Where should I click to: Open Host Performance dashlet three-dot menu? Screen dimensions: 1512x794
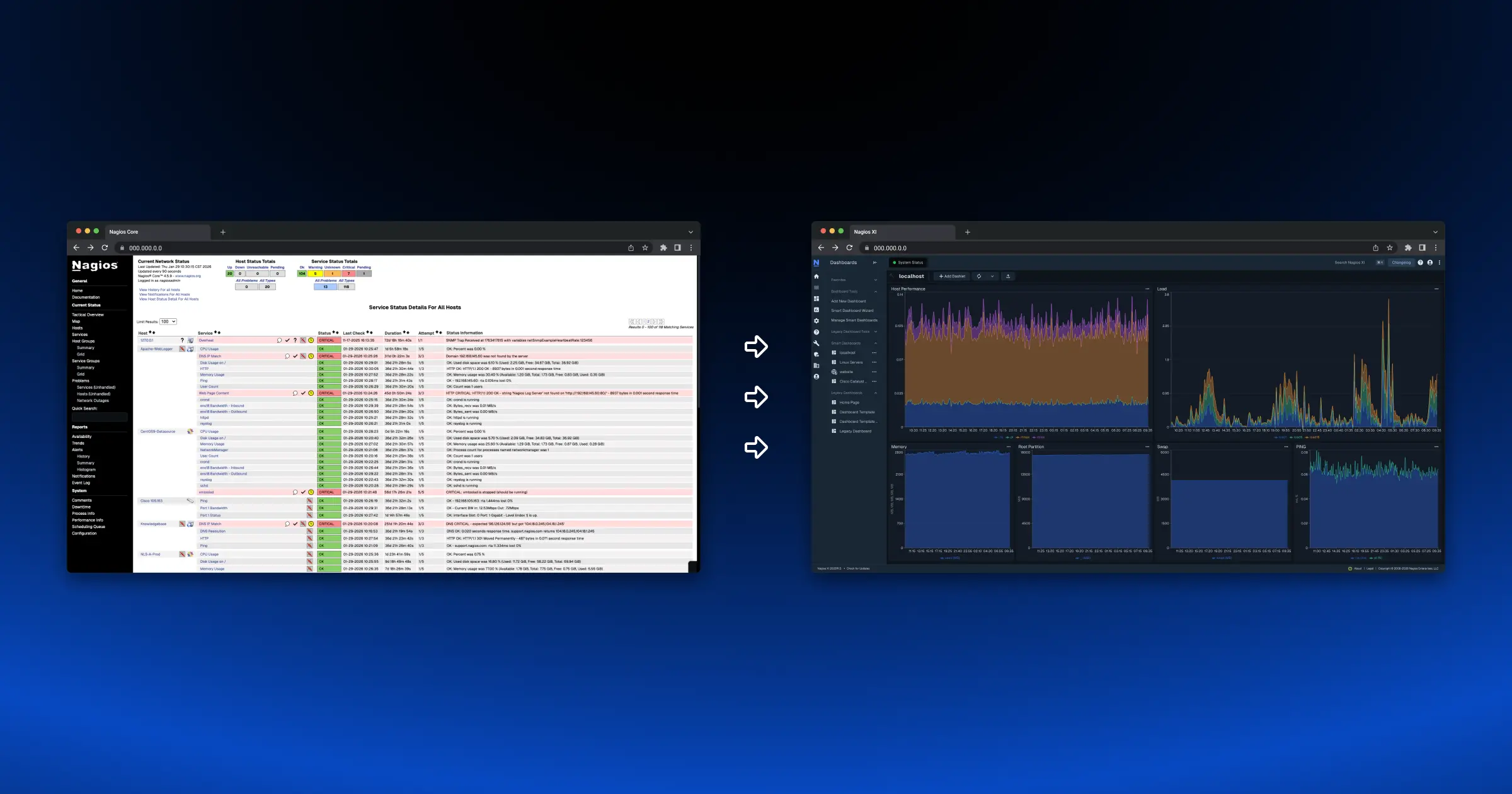click(1147, 289)
